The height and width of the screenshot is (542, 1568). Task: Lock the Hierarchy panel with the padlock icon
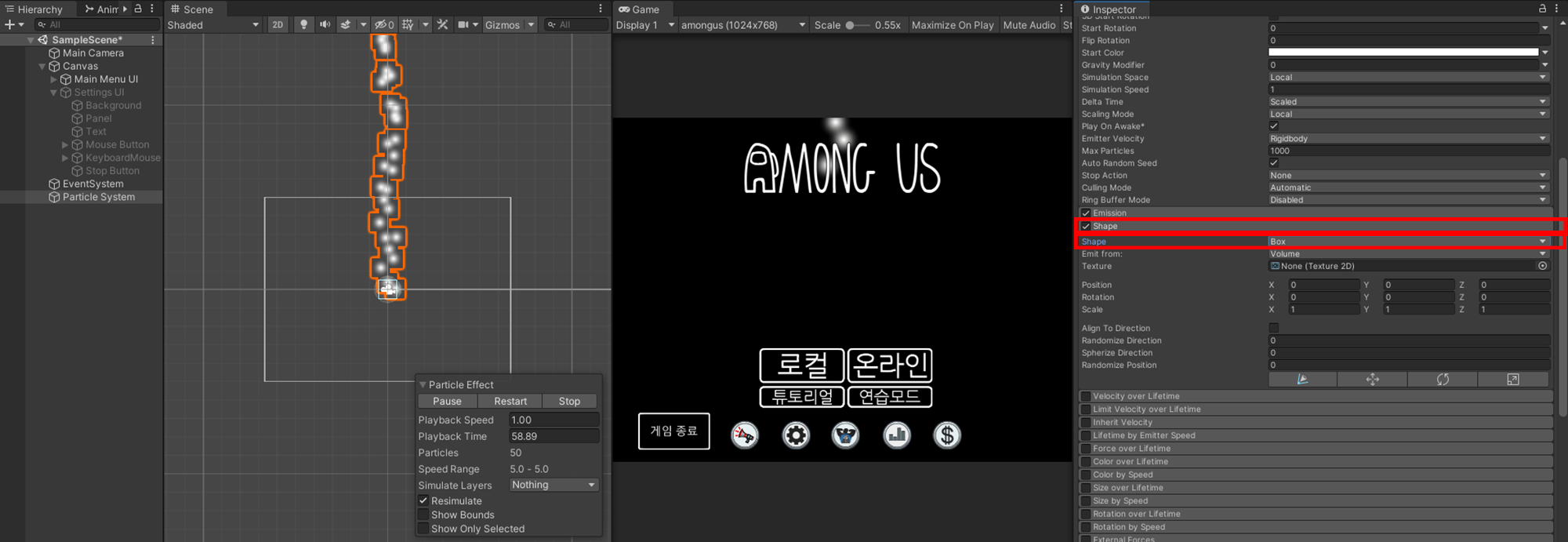[x=138, y=9]
